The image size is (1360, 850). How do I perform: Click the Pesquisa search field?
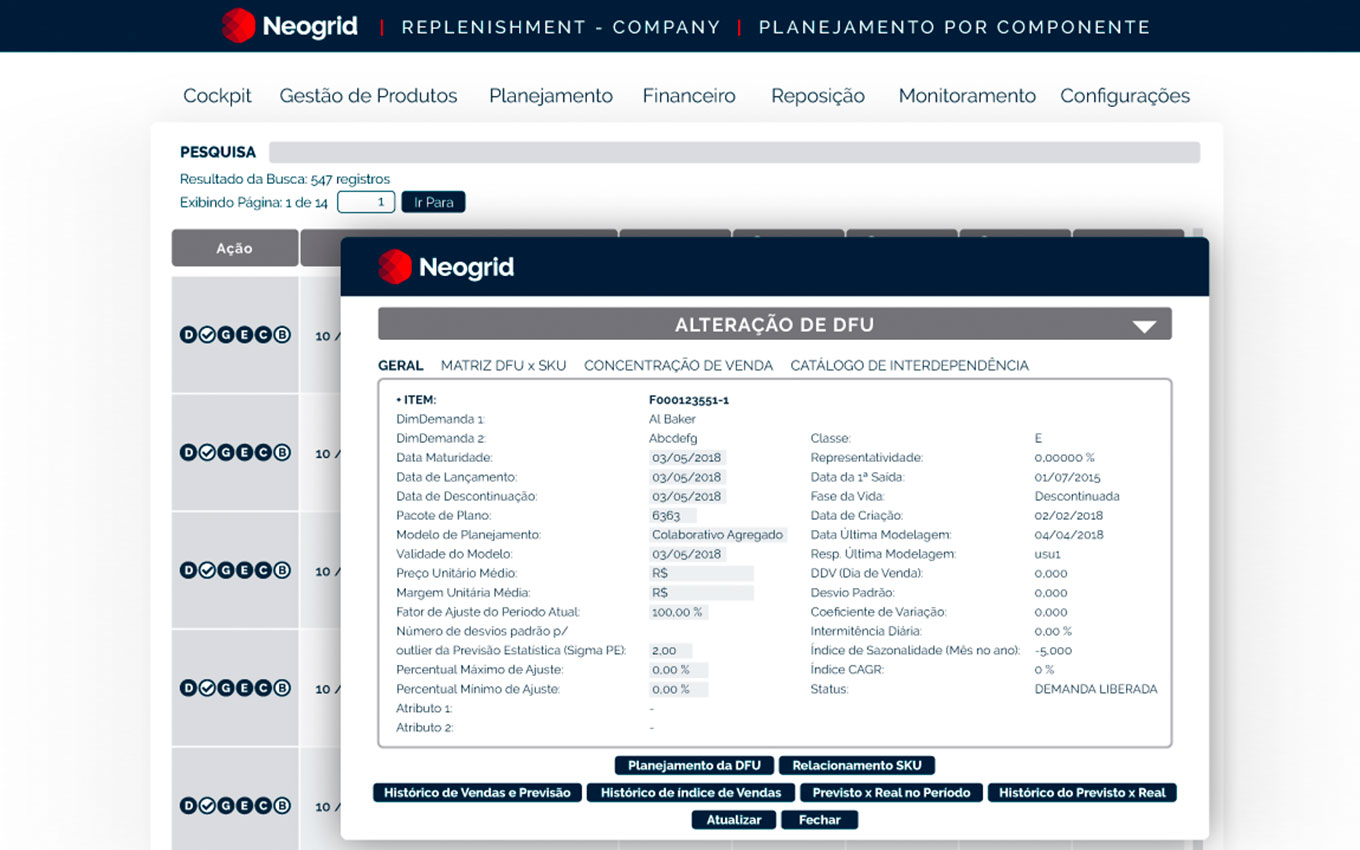tap(733, 153)
